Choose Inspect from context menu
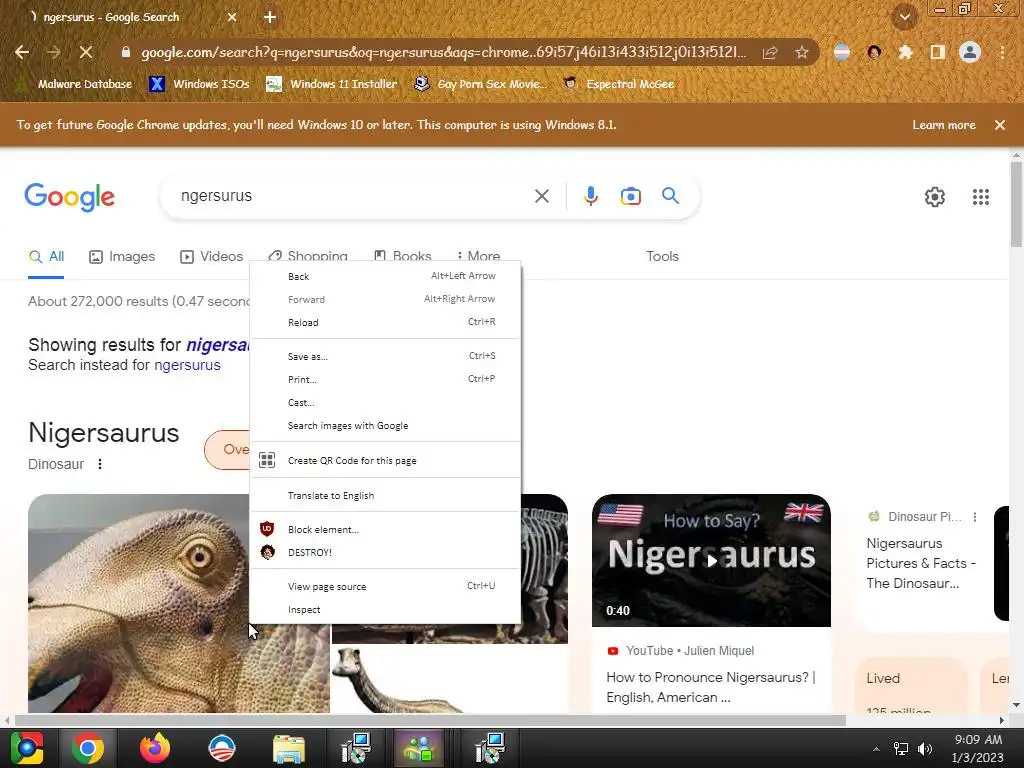This screenshot has width=1024, height=768. coord(385,609)
